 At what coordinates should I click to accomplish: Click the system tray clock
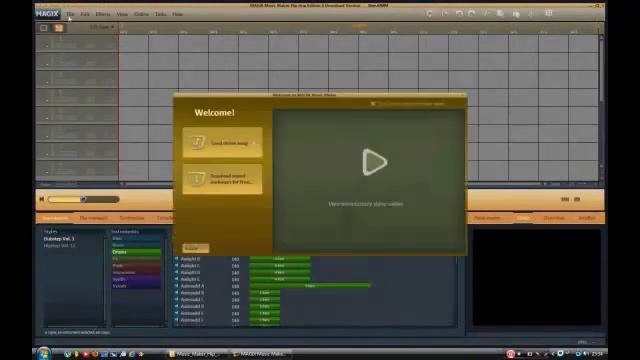pyautogui.click(x=597, y=354)
